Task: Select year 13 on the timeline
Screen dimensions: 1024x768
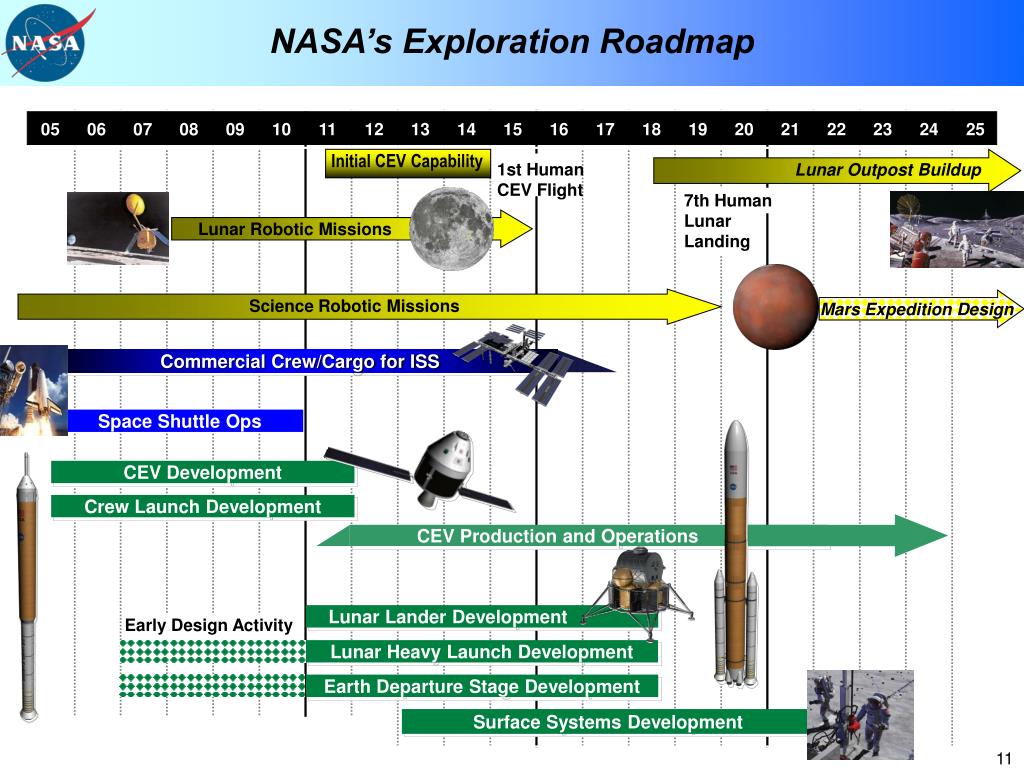Action: click(x=420, y=129)
